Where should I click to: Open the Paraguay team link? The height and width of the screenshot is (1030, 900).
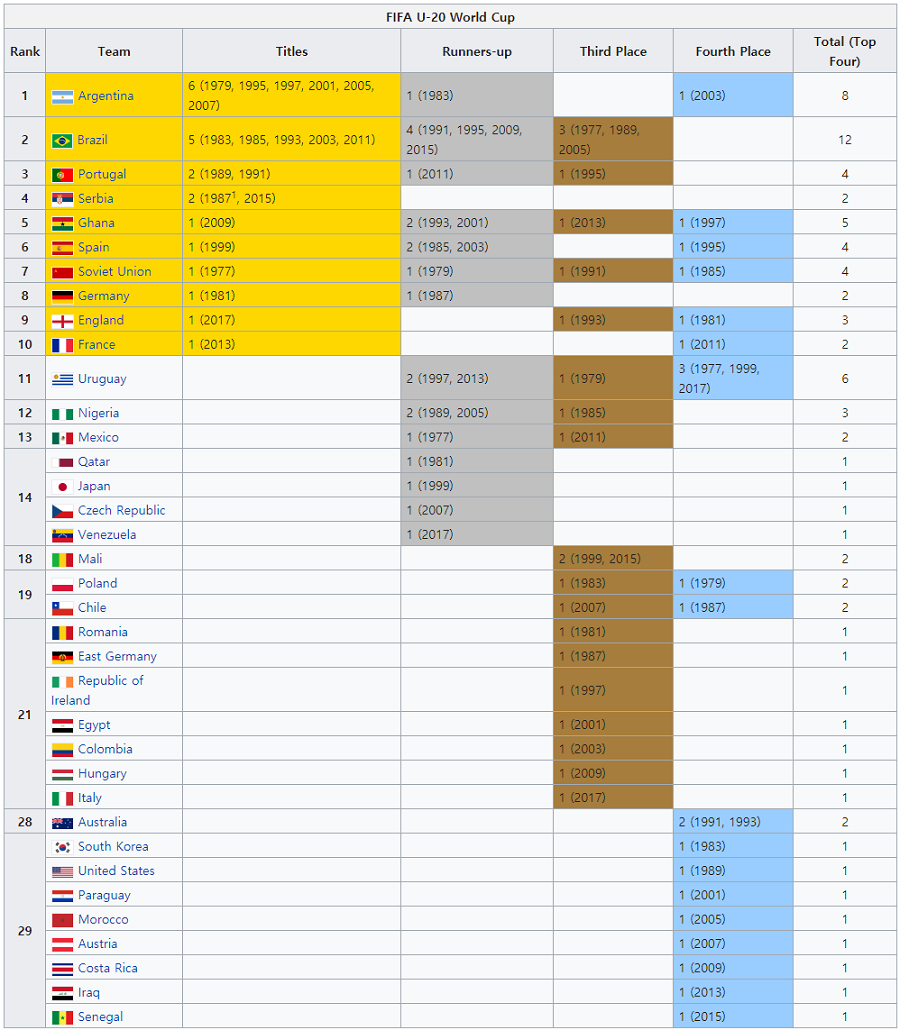104,895
